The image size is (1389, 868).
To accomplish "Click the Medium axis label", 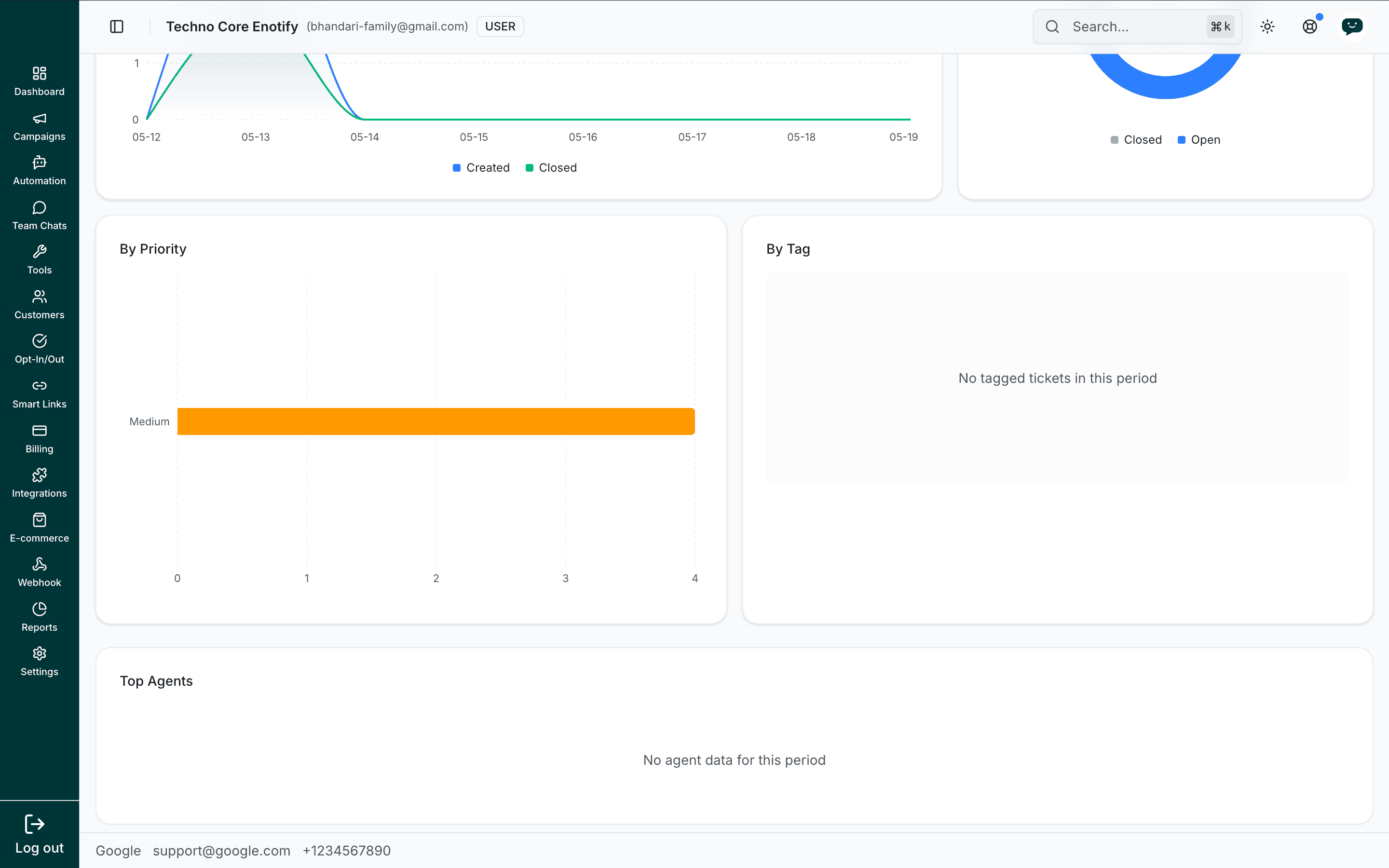I will point(149,421).
